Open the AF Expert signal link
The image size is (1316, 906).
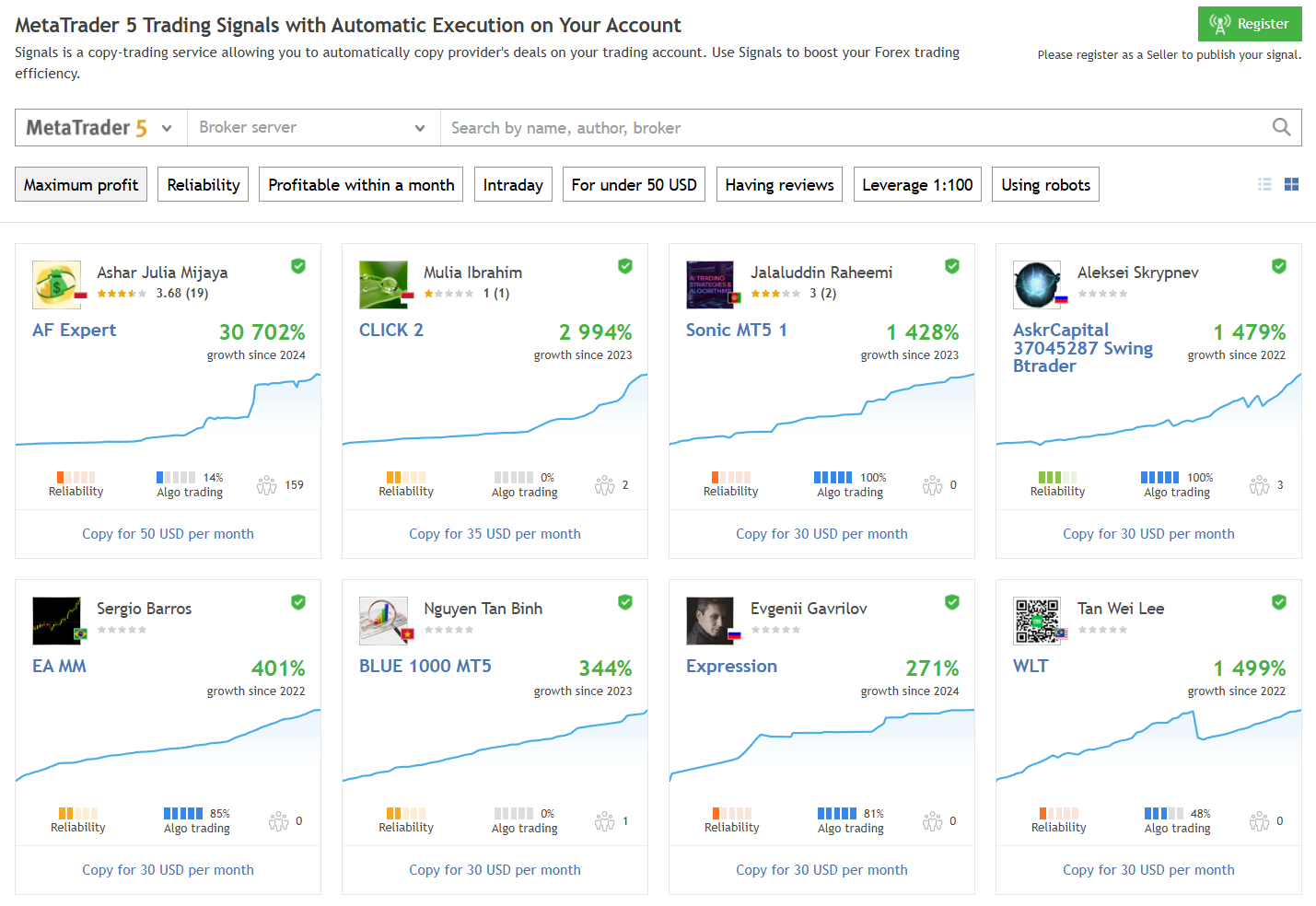[x=74, y=330]
